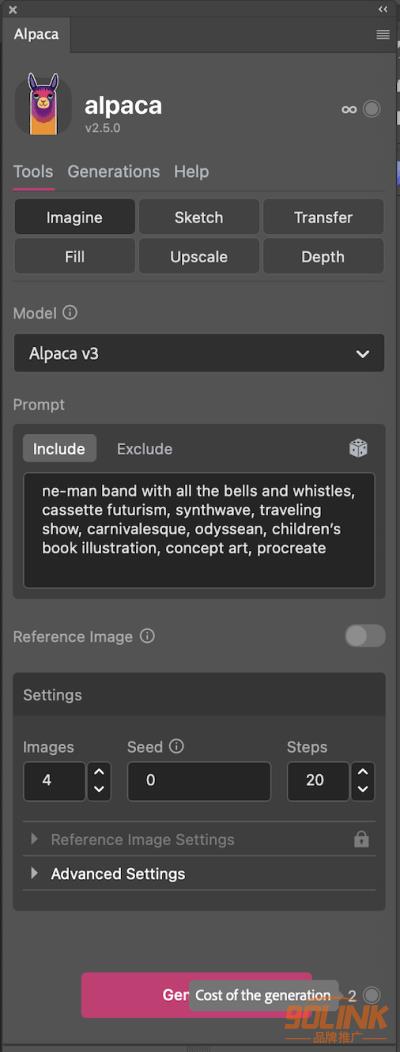
Task: Click the dice randomize prompt icon
Action: [358, 448]
